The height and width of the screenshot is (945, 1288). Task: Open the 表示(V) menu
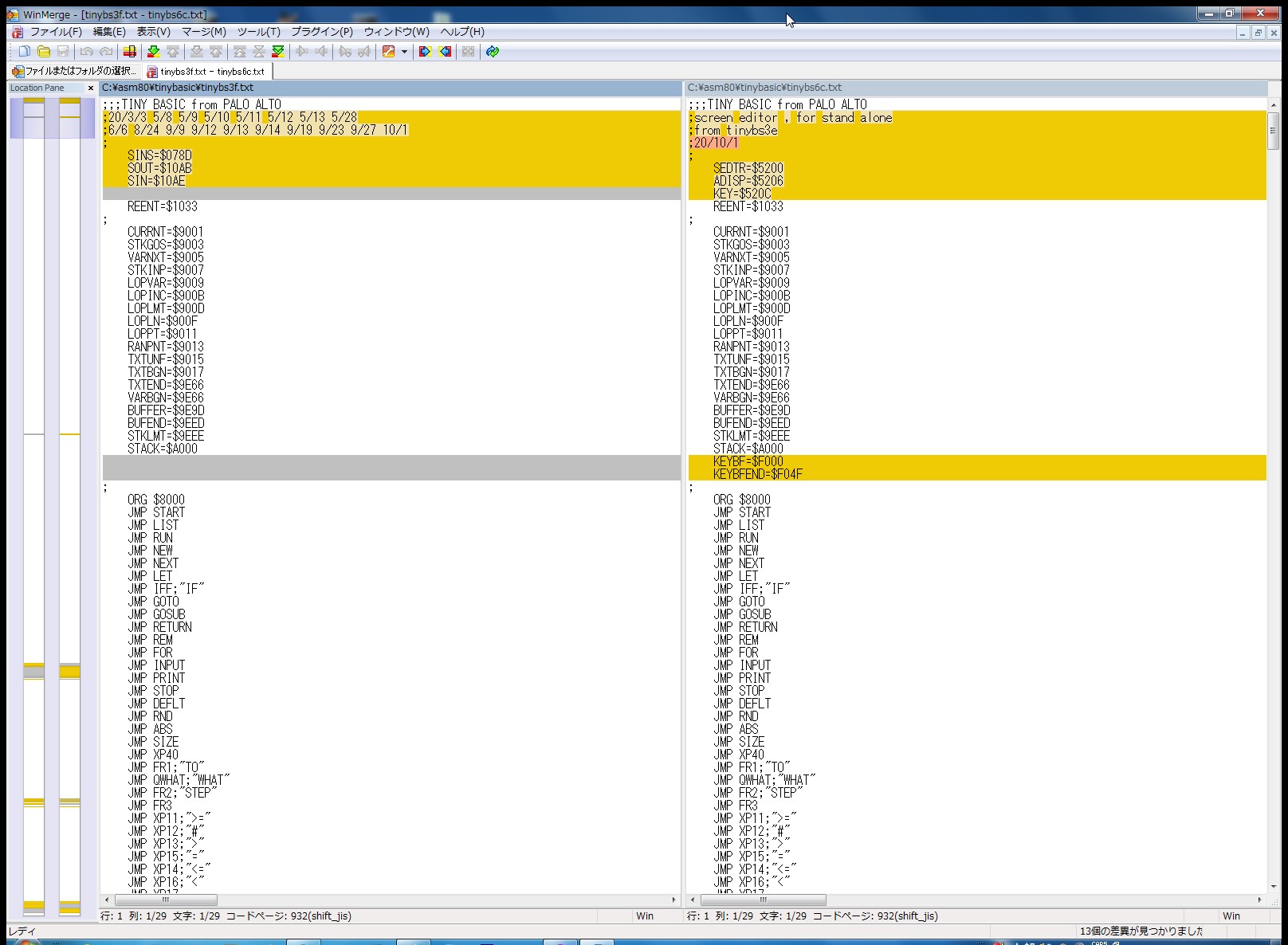pos(153,32)
